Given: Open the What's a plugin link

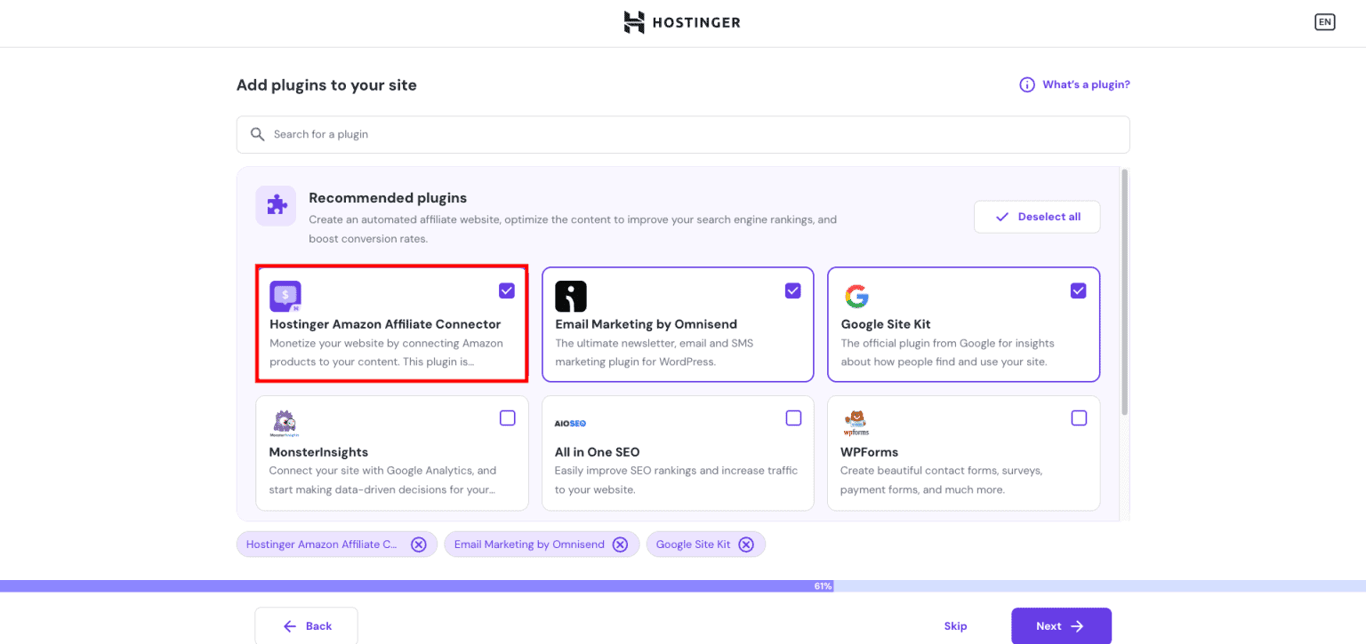Looking at the screenshot, I should 1086,84.
